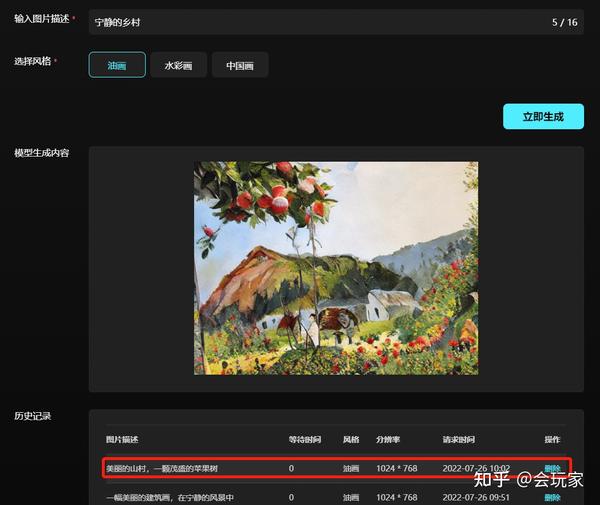The image size is (600, 505).
Task: Select the 中国画 style option
Action: [240, 65]
